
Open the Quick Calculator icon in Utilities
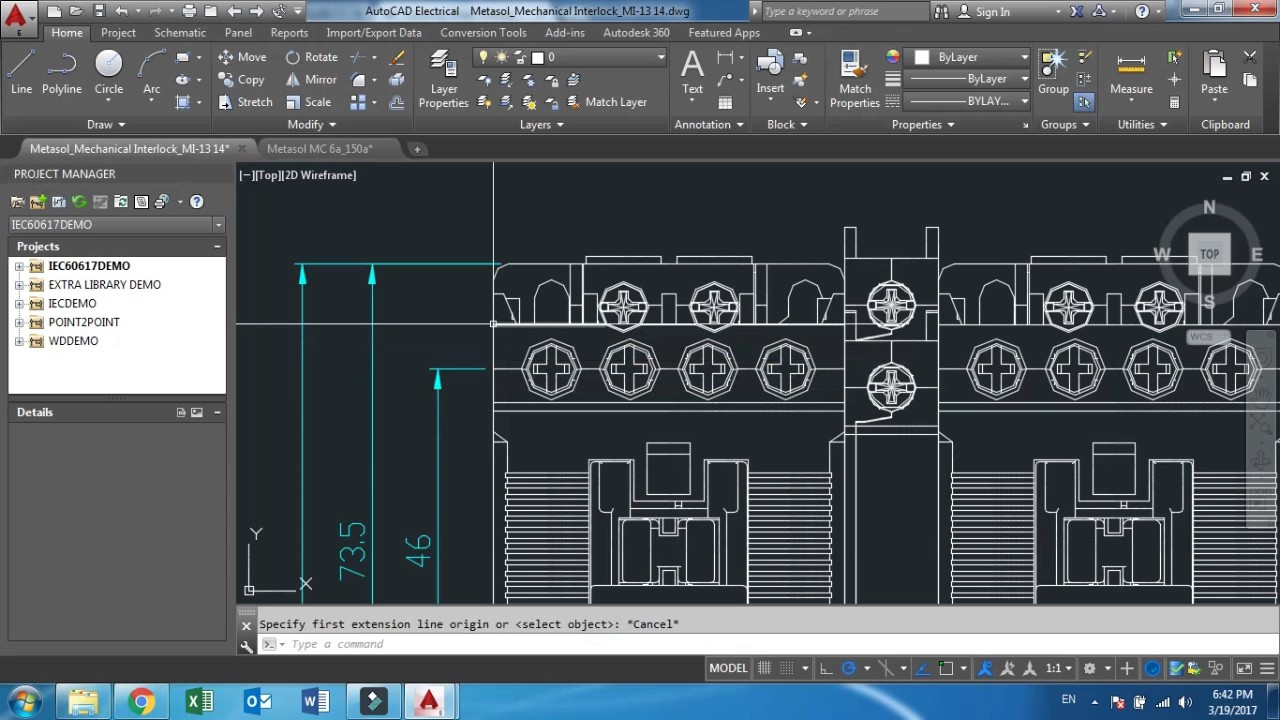click(x=1174, y=102)
